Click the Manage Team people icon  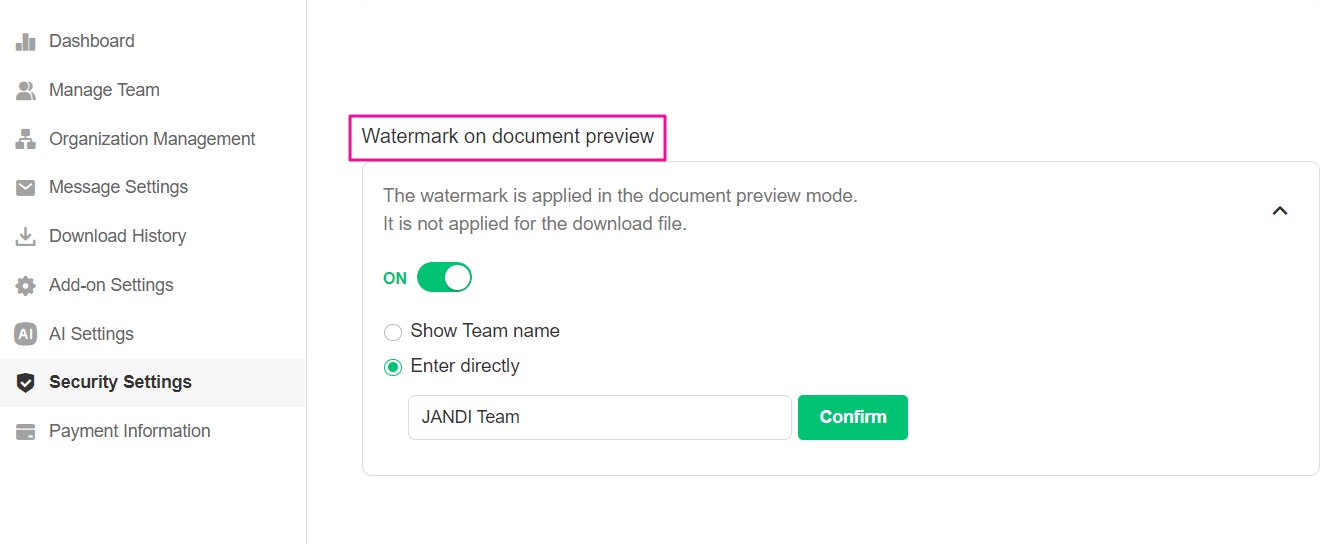(26, 91)
